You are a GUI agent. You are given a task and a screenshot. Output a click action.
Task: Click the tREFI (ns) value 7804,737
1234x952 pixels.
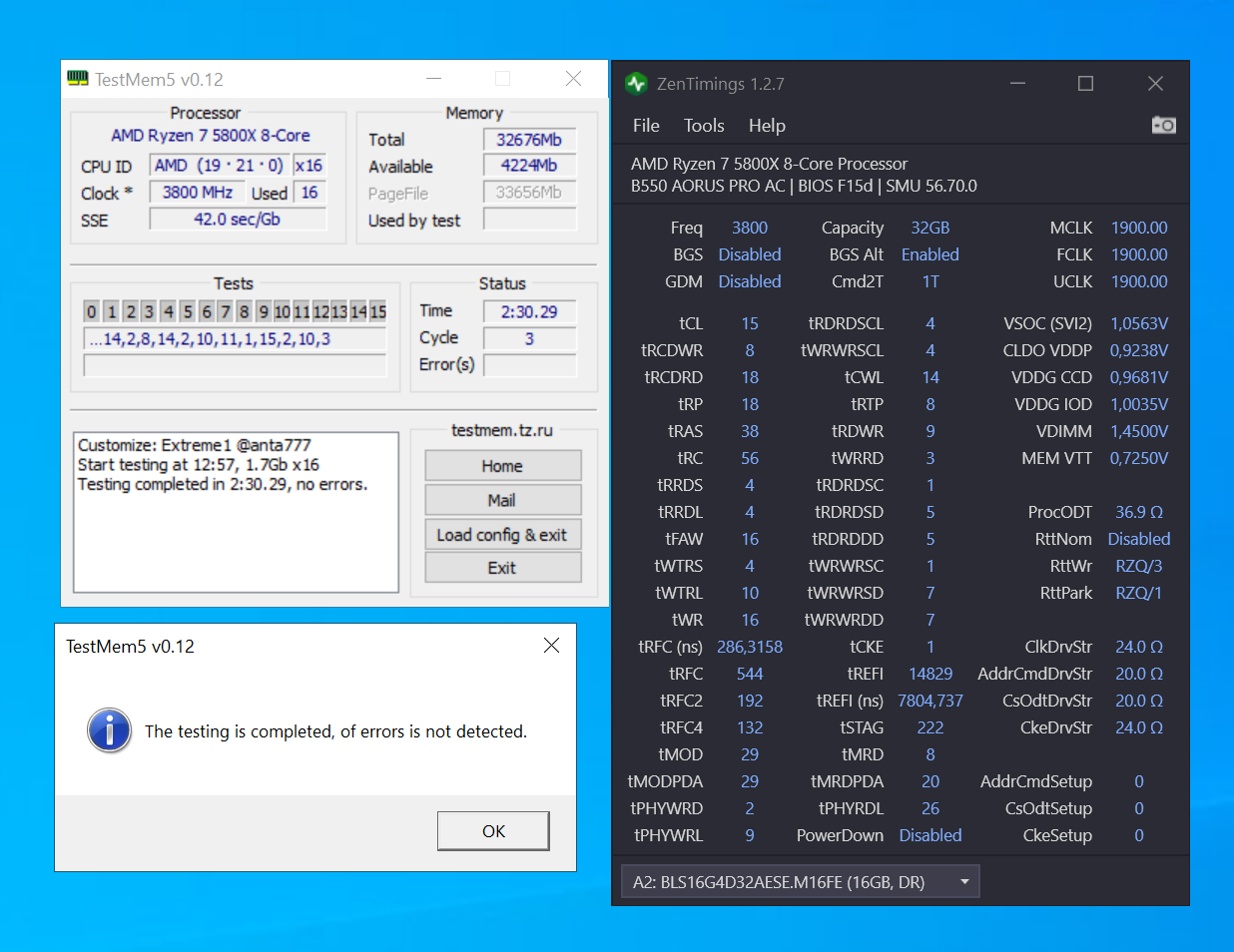(x=930, y=701)
